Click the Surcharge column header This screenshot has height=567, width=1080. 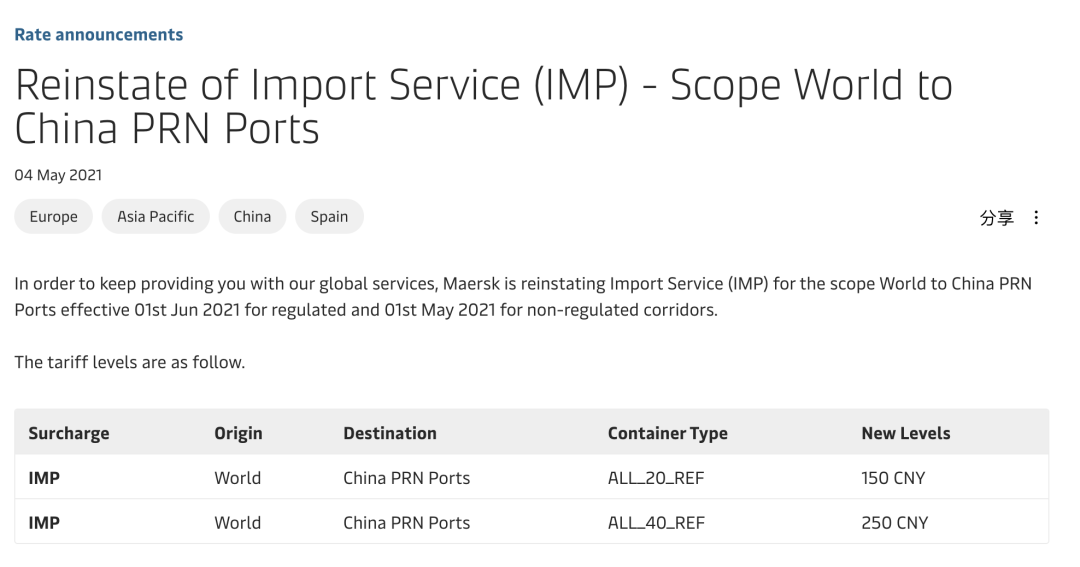[x=69, y=433]
